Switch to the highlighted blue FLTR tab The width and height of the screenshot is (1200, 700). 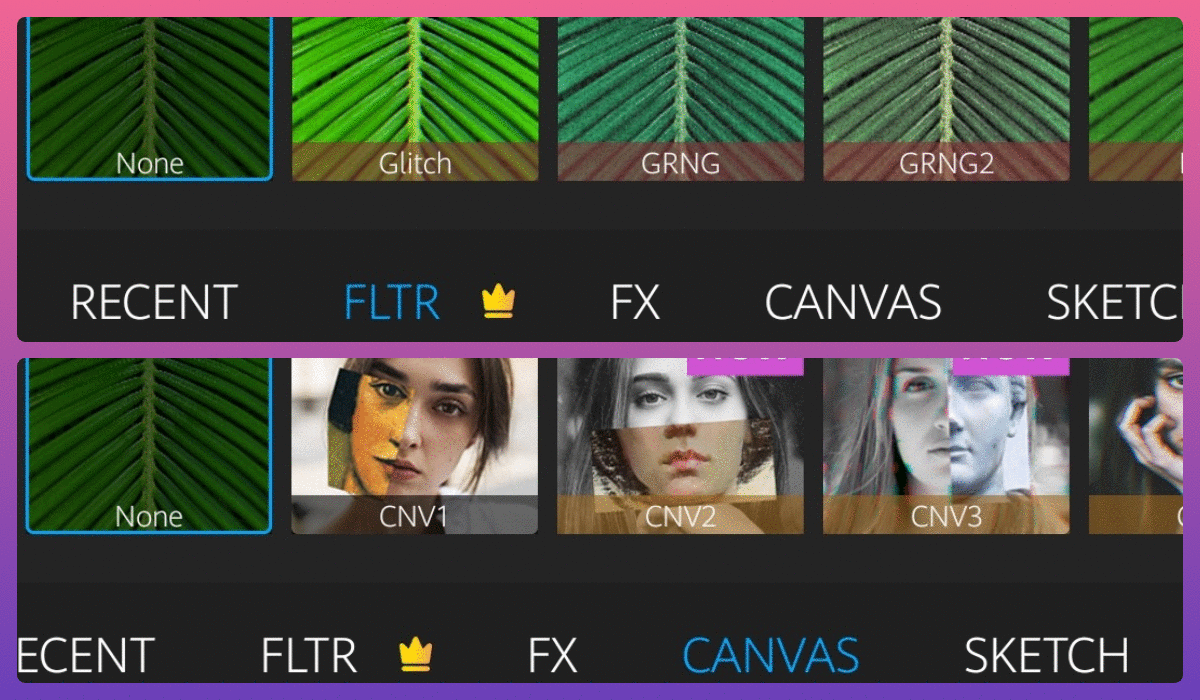(x=392, y=303)
